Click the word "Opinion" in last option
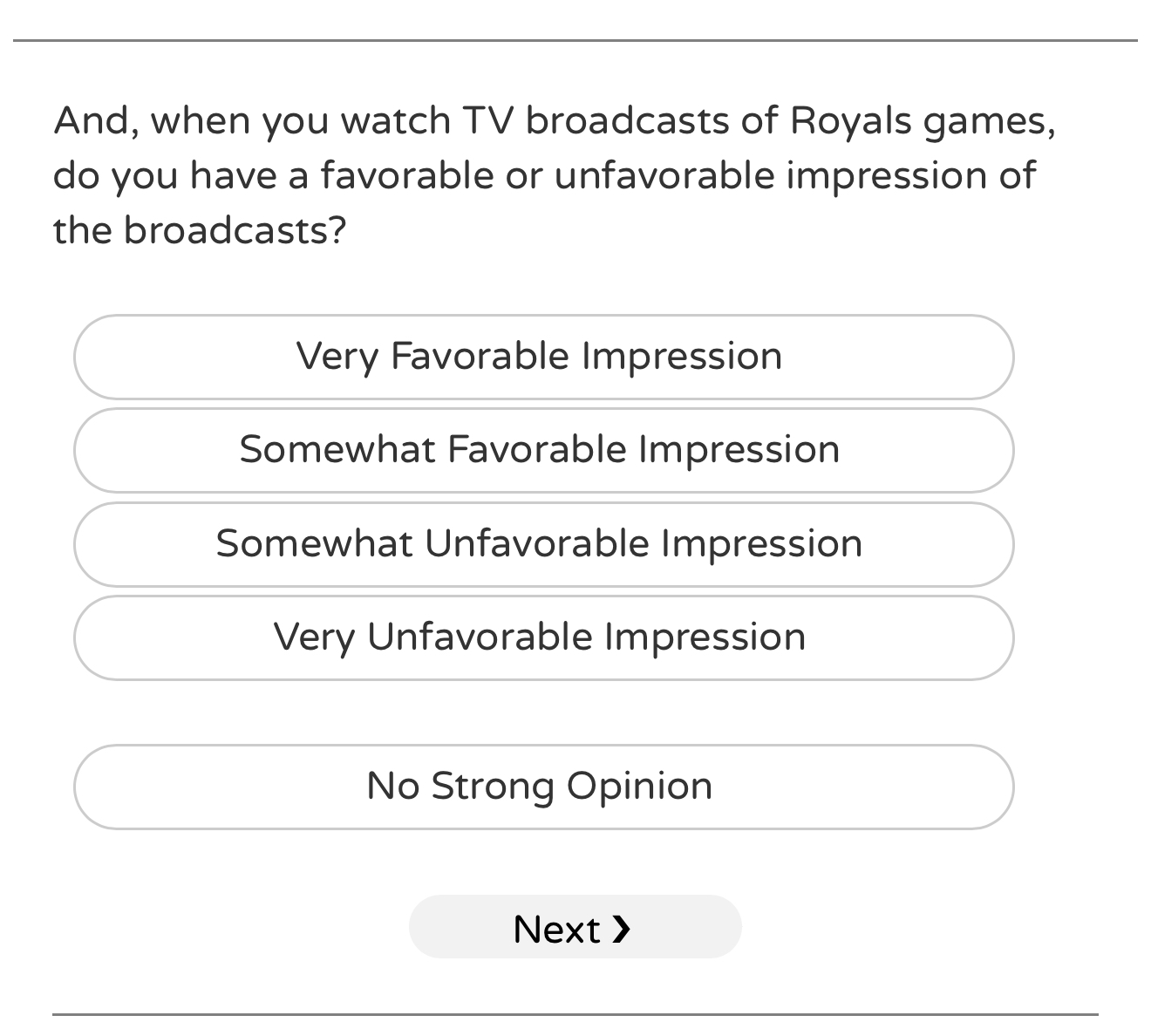This screenshot has width=1151, height=1036. (x=639, y=787)
